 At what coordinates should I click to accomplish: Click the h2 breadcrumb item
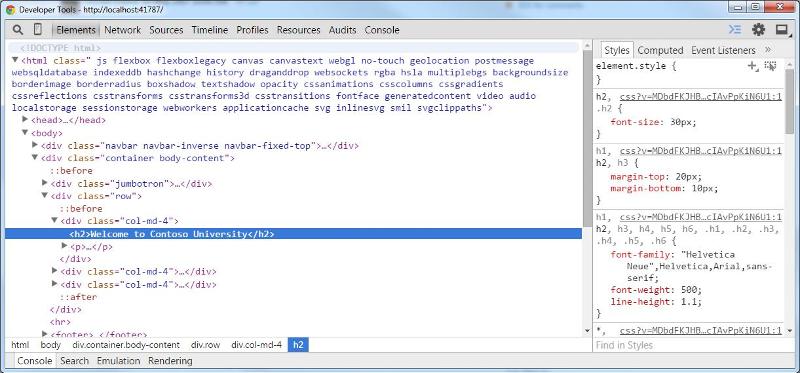(298, 345)
